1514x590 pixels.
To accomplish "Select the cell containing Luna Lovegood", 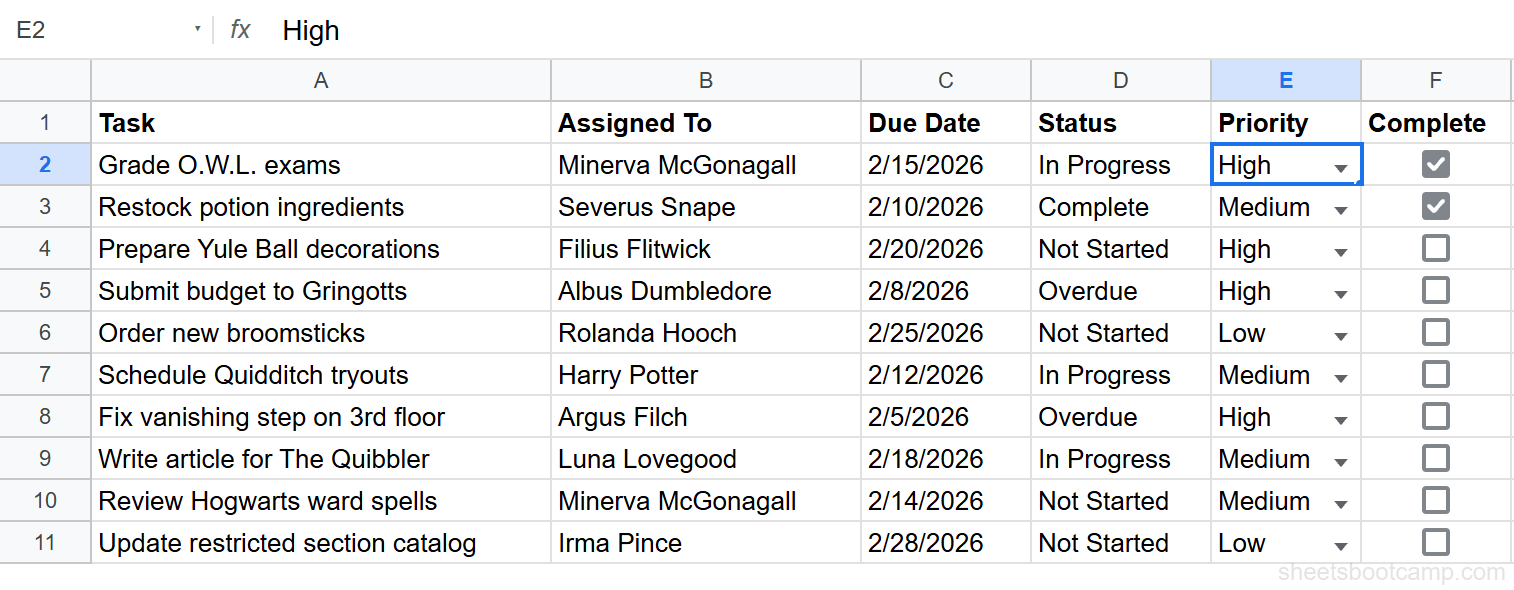I will click(705, 458).
